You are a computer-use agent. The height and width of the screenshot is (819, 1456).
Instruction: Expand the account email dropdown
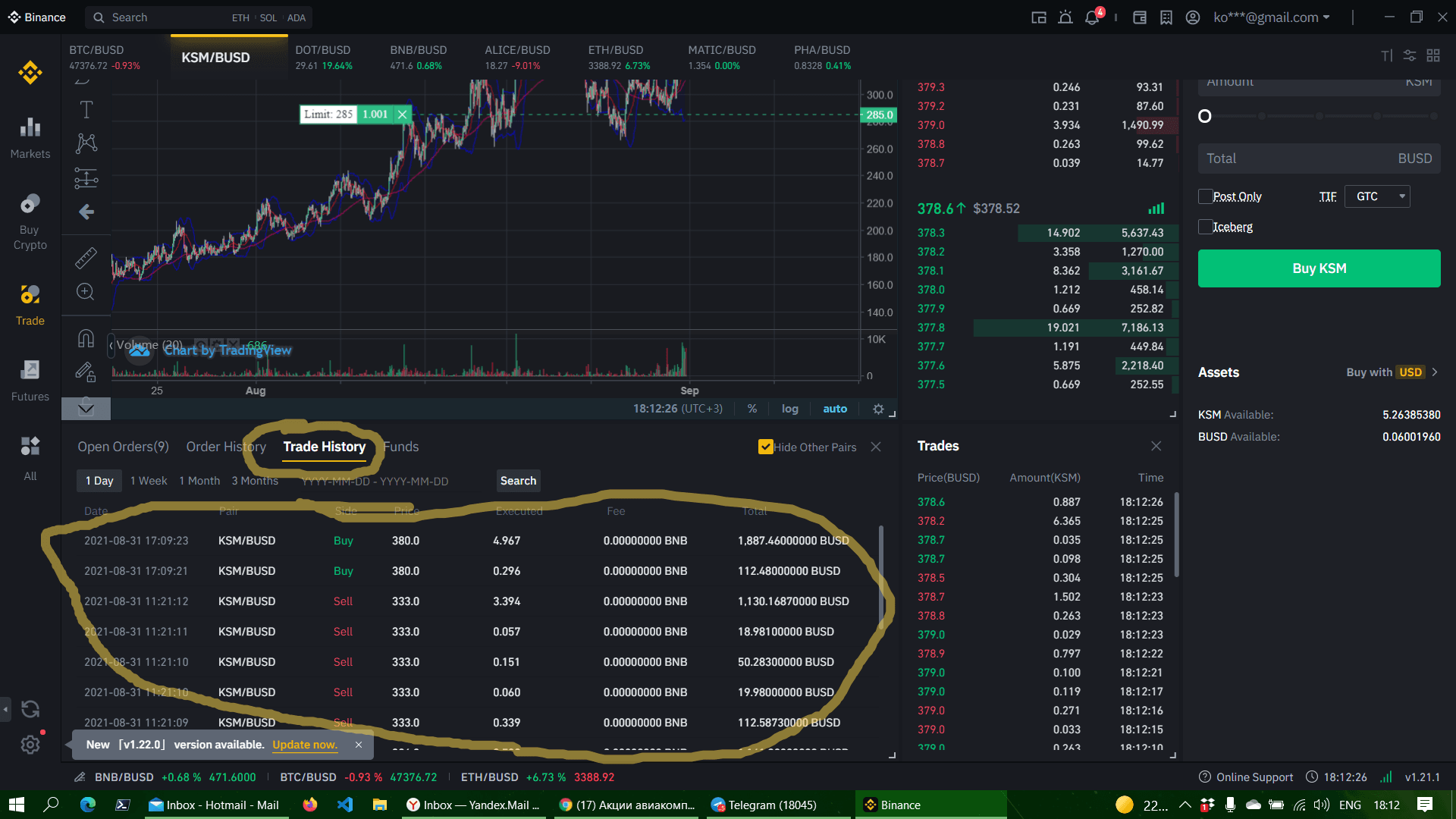tap(1272, 17)
